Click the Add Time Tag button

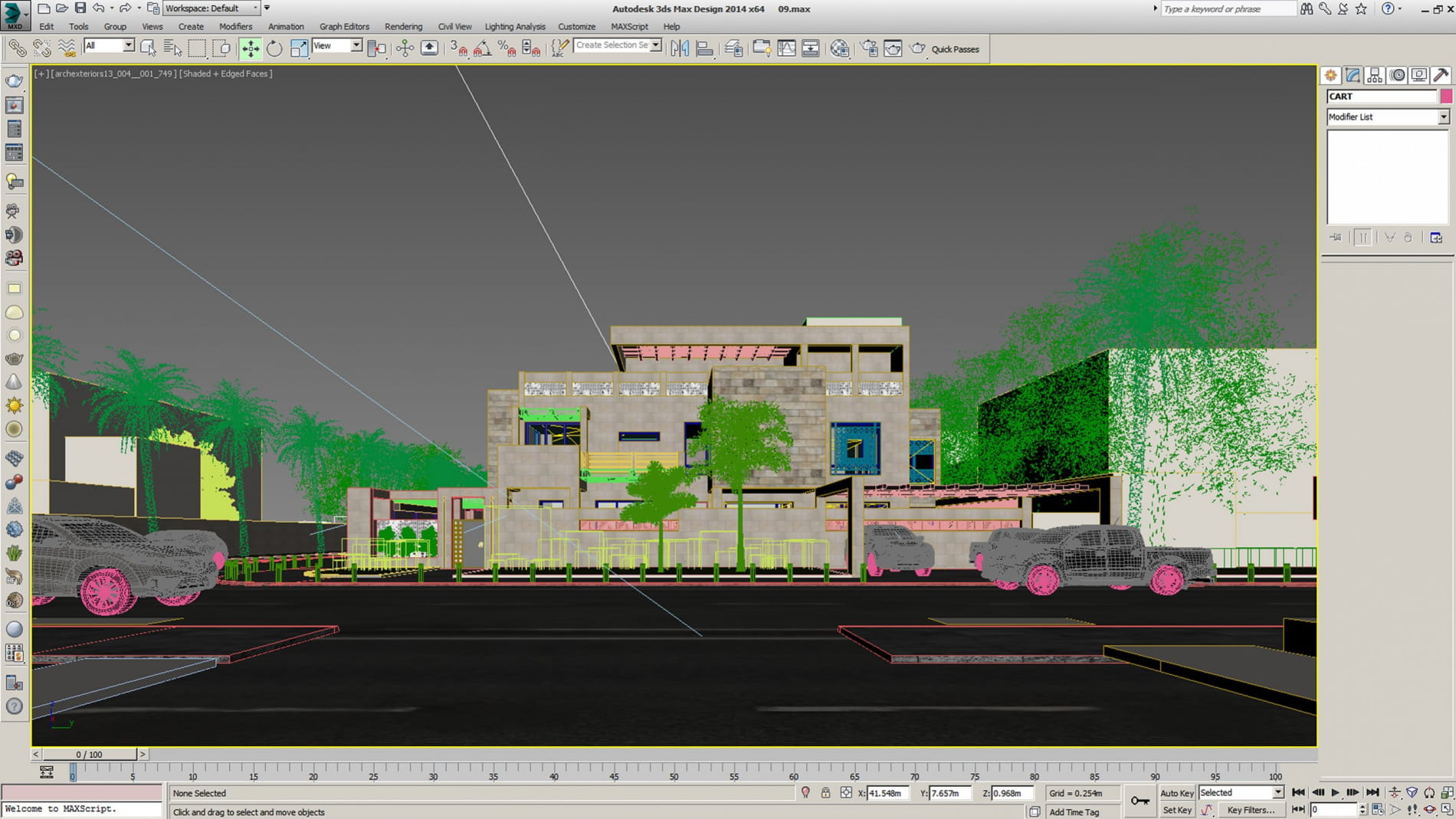point(1074,812)
